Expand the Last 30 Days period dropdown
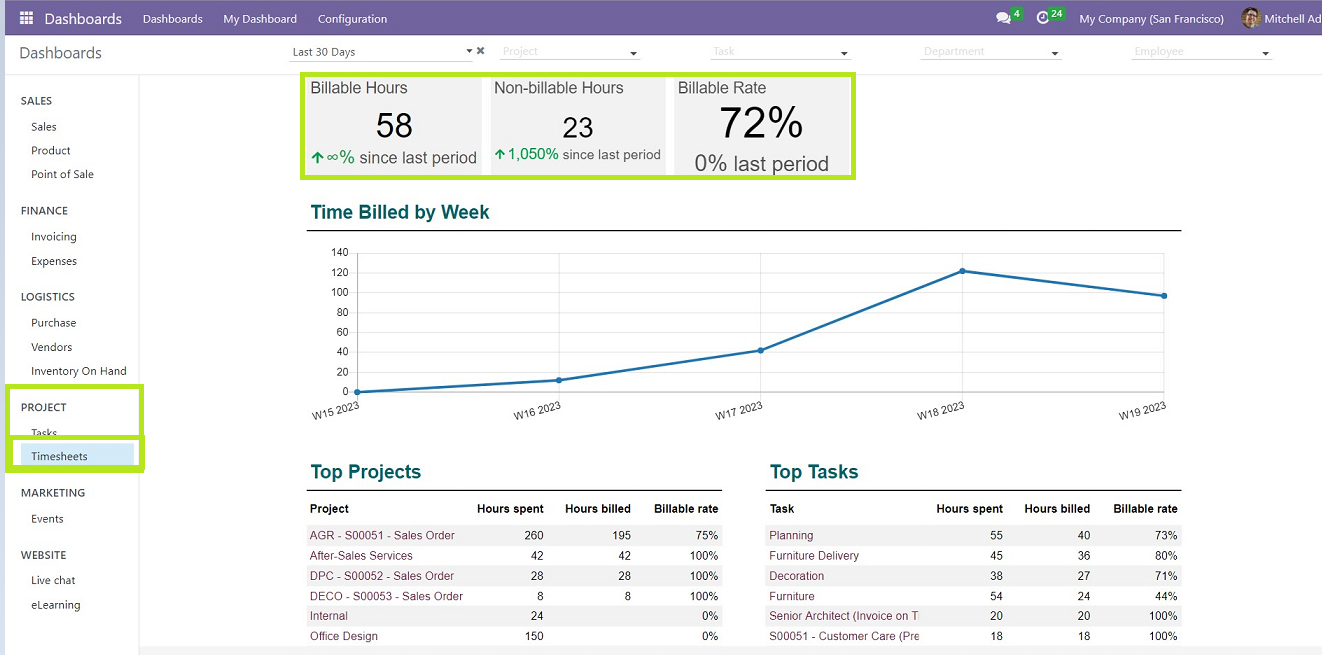 point(469,52)
